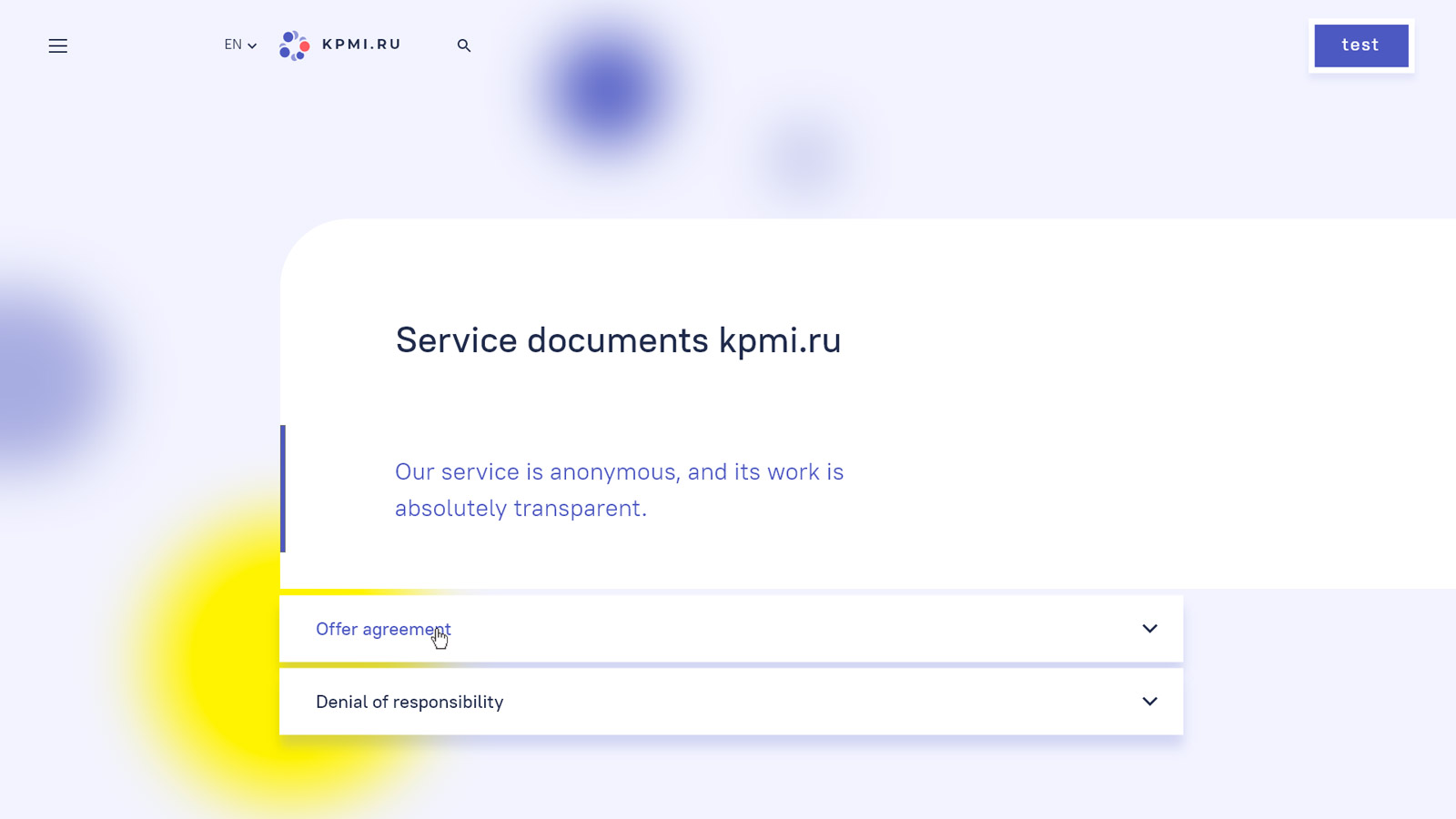Click the search magnifier icon

[464, 45]
